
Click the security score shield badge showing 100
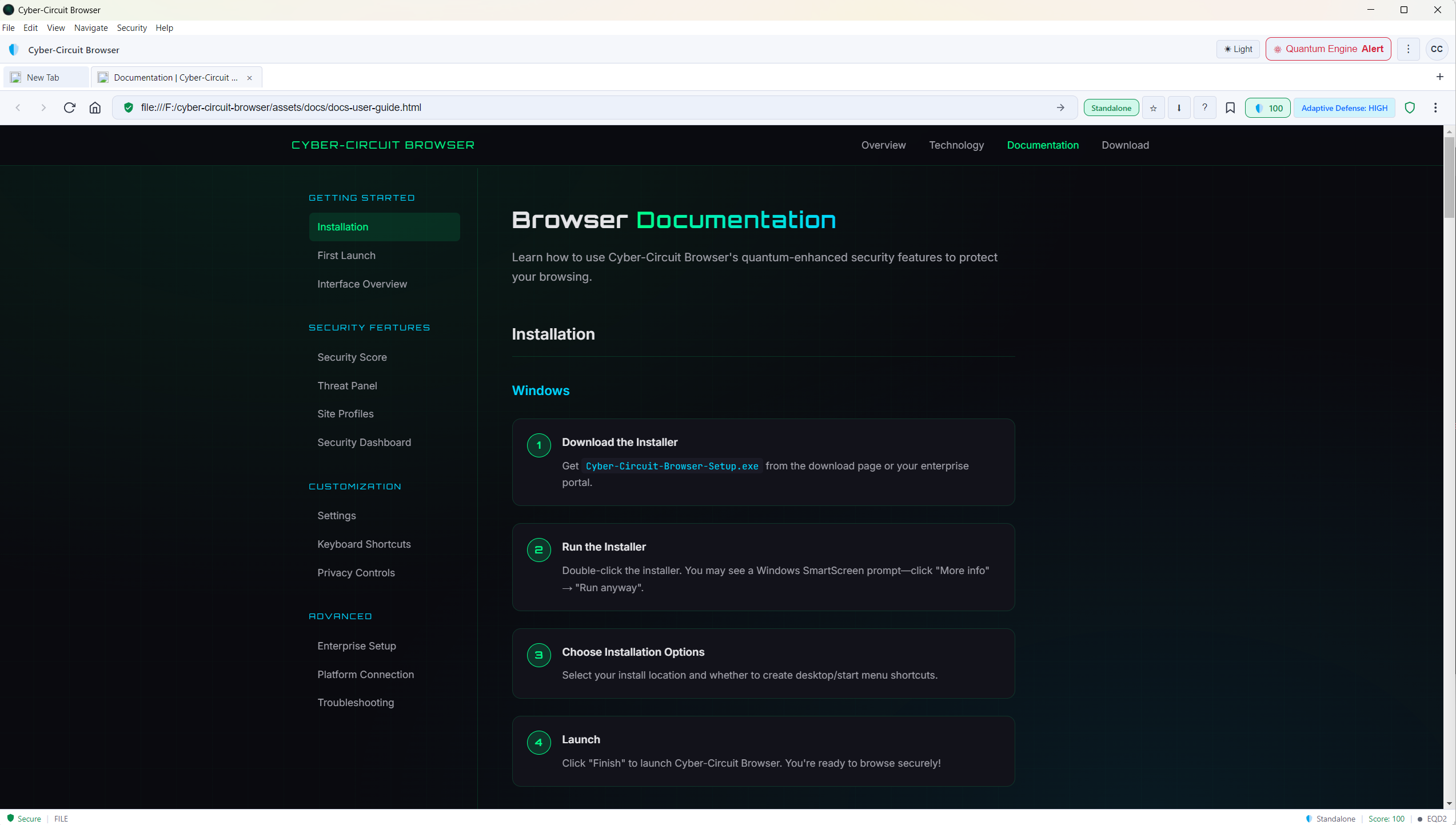pos(1267,107)
